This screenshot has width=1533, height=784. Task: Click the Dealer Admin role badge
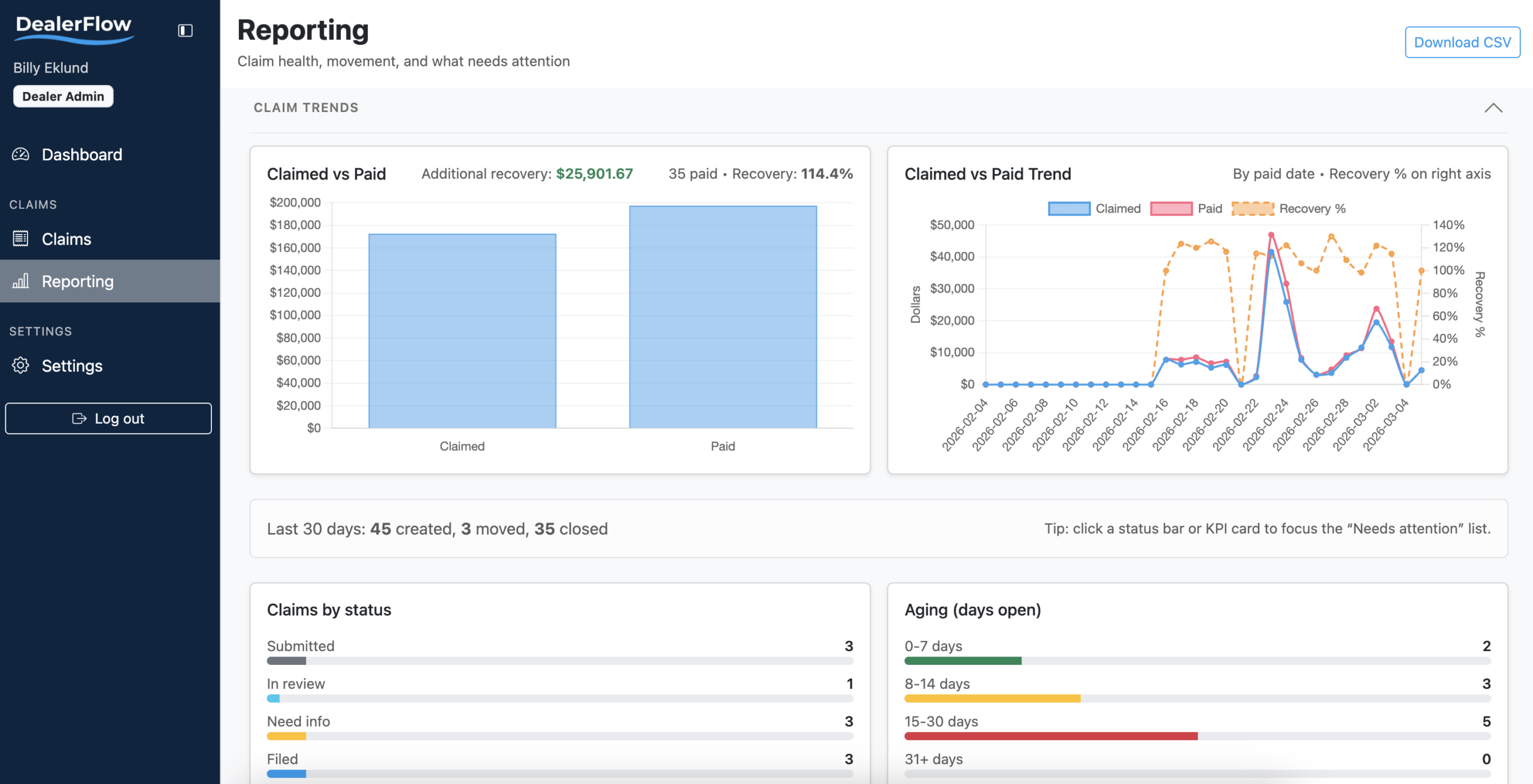[63, 96]
